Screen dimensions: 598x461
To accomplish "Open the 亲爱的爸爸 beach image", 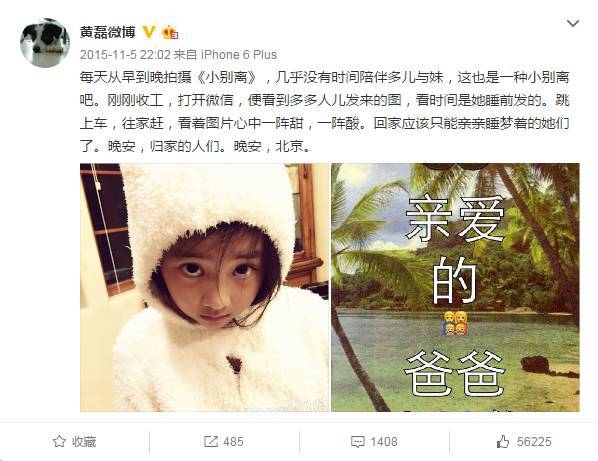I will [455, 288].
